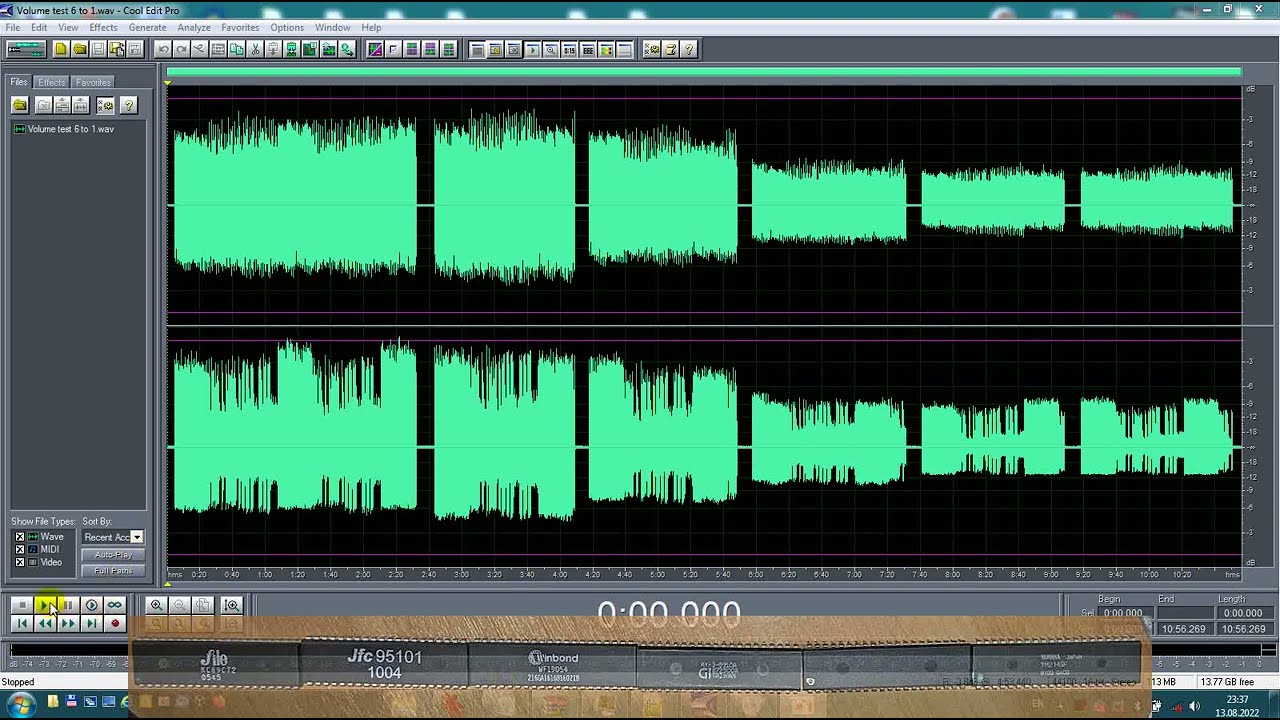
Task: Click the Fast Forward transport button
Action: point(68,623)
